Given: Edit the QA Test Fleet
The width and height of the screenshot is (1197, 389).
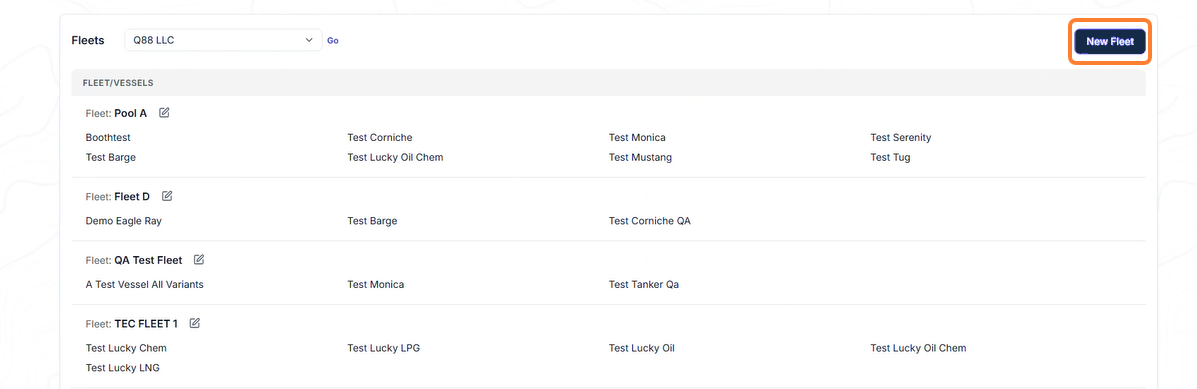Looking at the screenshot, I should tap(199, 259).
